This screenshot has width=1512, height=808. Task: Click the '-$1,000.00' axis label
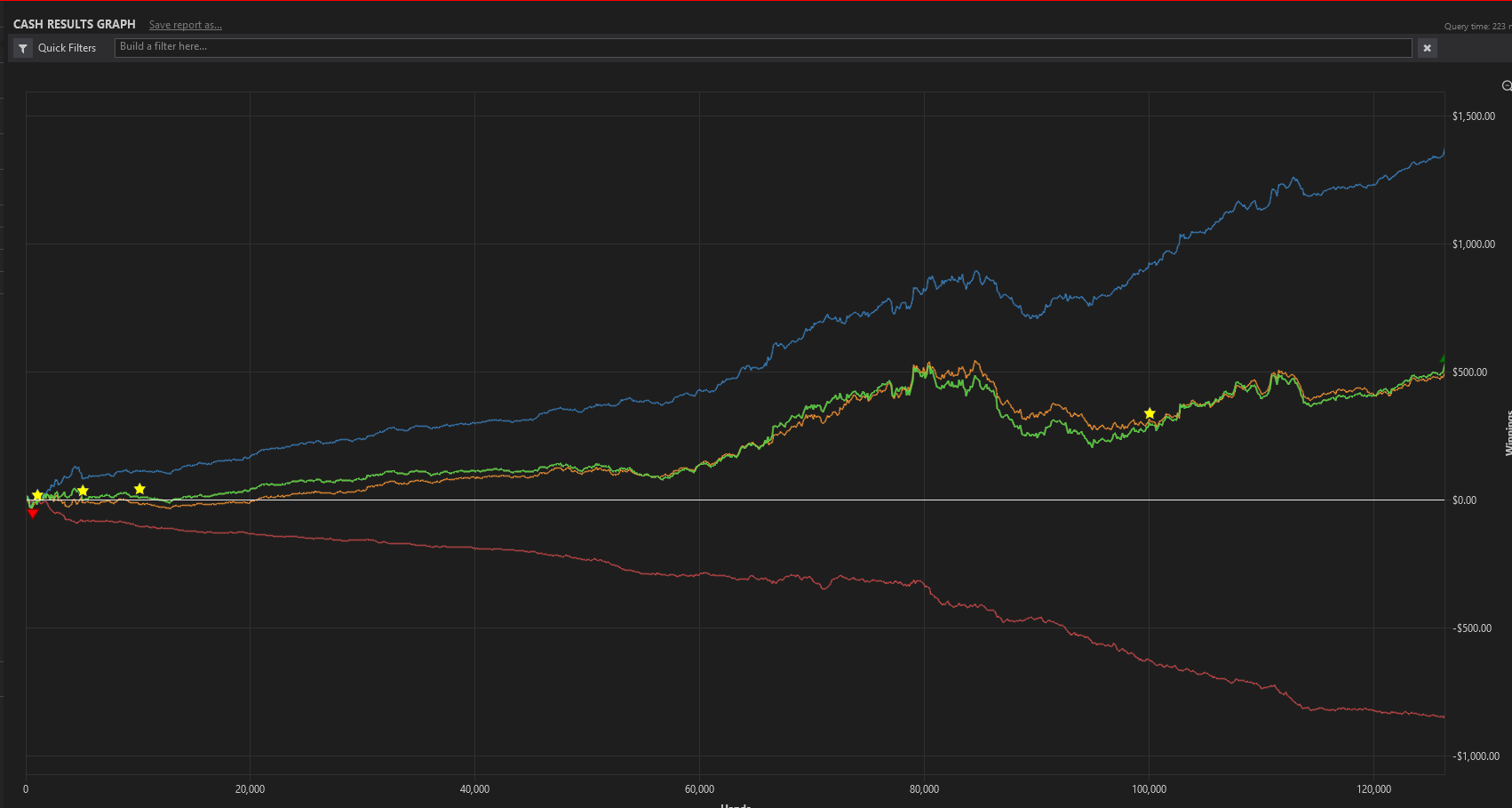click(1476, 756)
